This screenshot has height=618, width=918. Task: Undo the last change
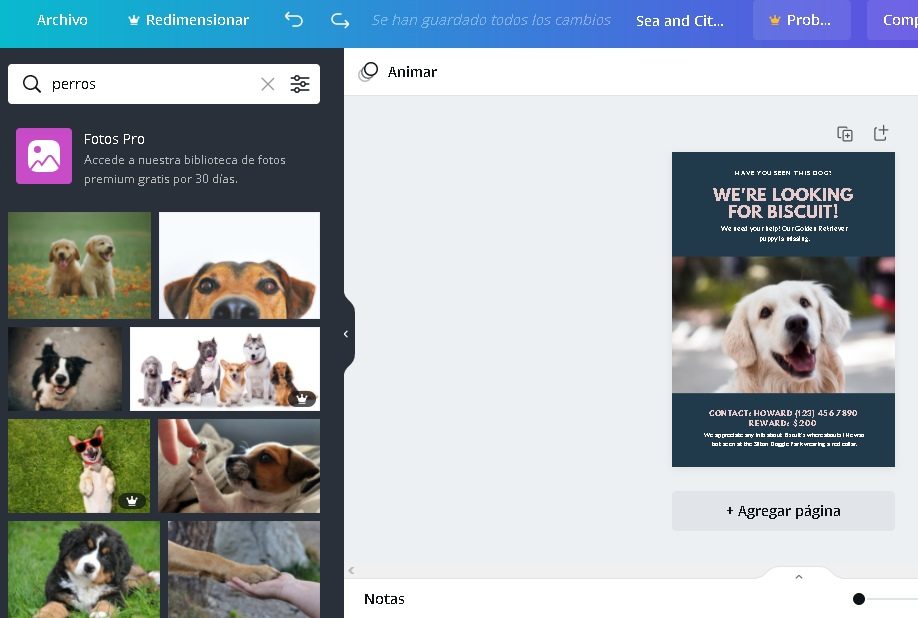click(293, 20)
